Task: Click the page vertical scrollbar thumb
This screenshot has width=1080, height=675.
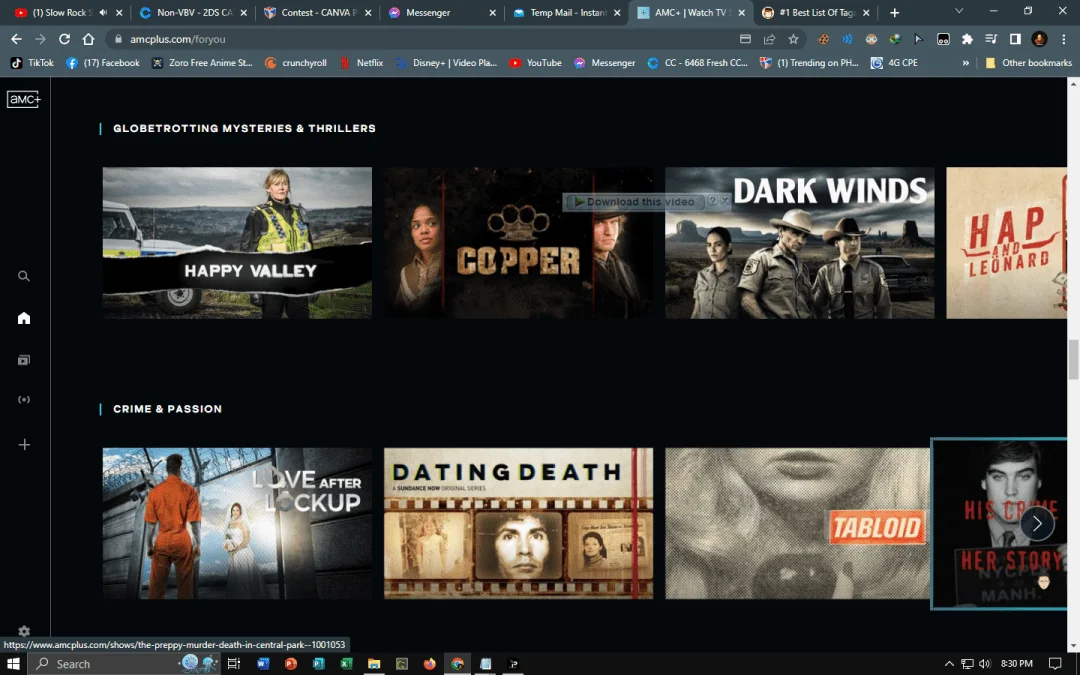Action: tap(1073, 359)
